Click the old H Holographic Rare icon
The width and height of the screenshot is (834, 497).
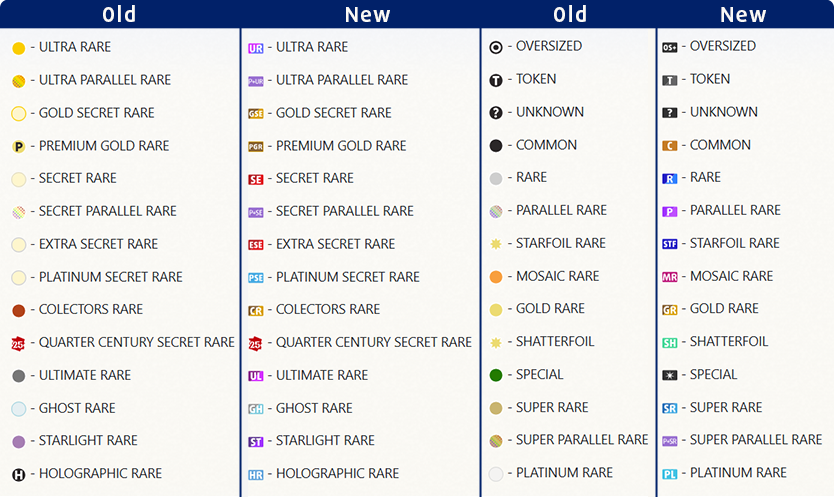click(19, 475)
